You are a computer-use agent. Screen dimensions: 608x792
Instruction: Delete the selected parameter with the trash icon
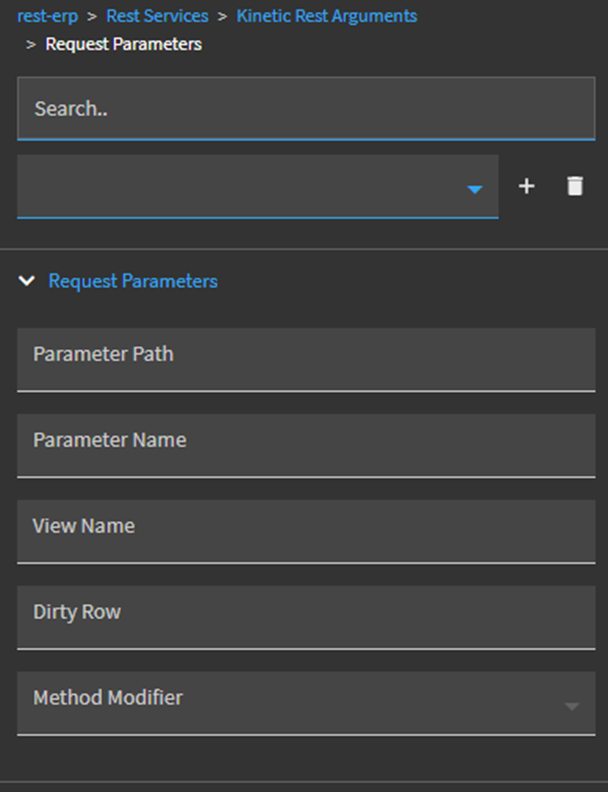(x=575, y=186)
